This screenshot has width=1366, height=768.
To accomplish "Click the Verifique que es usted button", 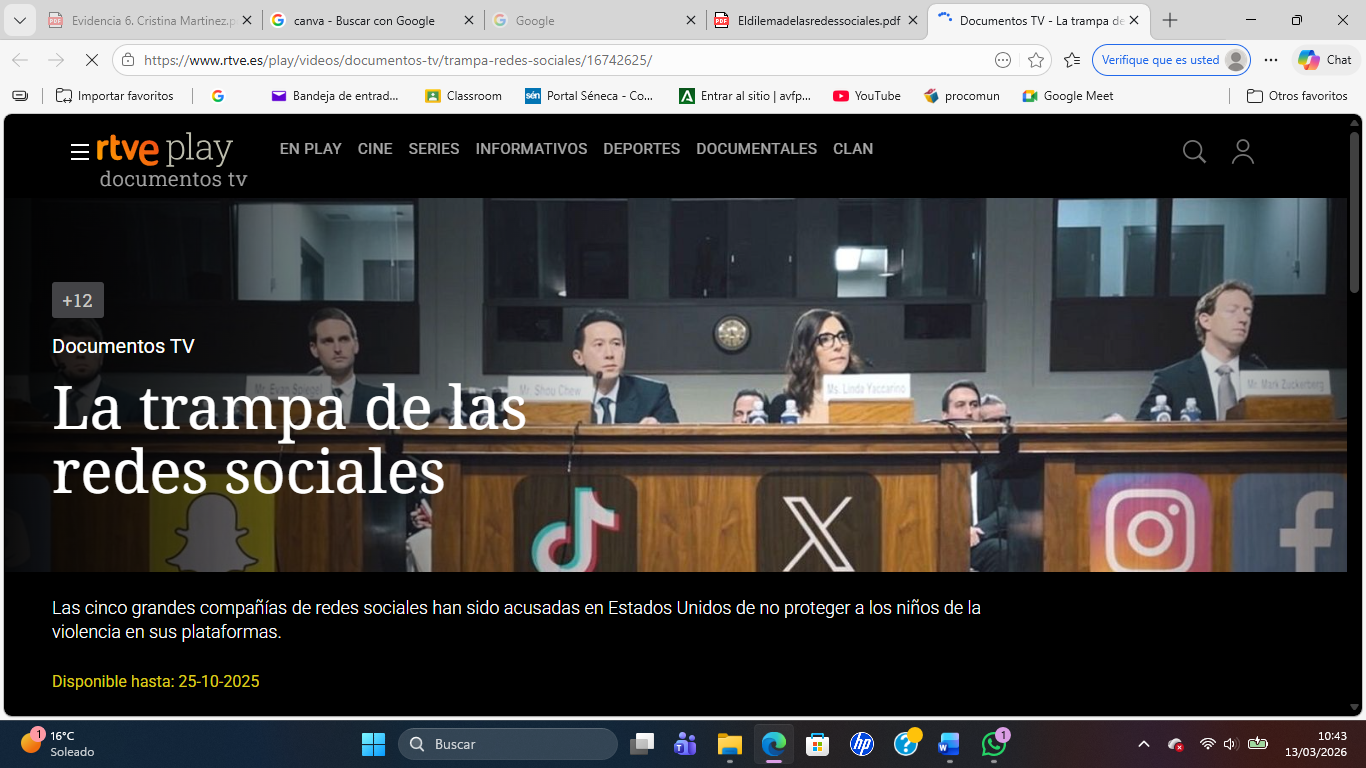I will 1160,60.
